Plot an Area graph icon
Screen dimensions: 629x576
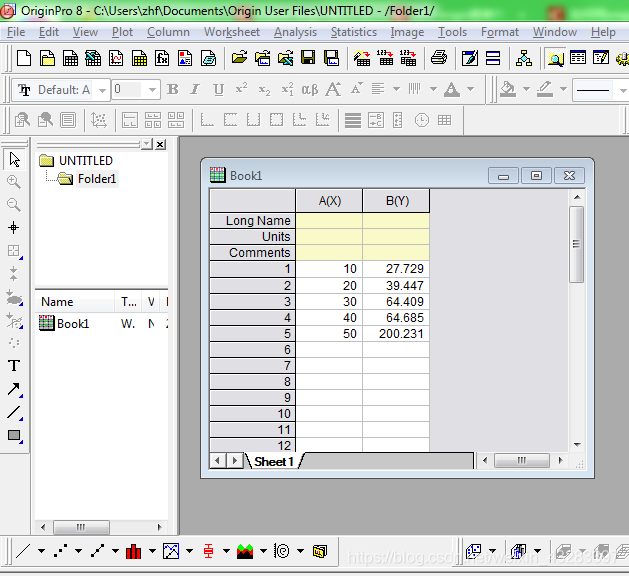click(245, 551)
